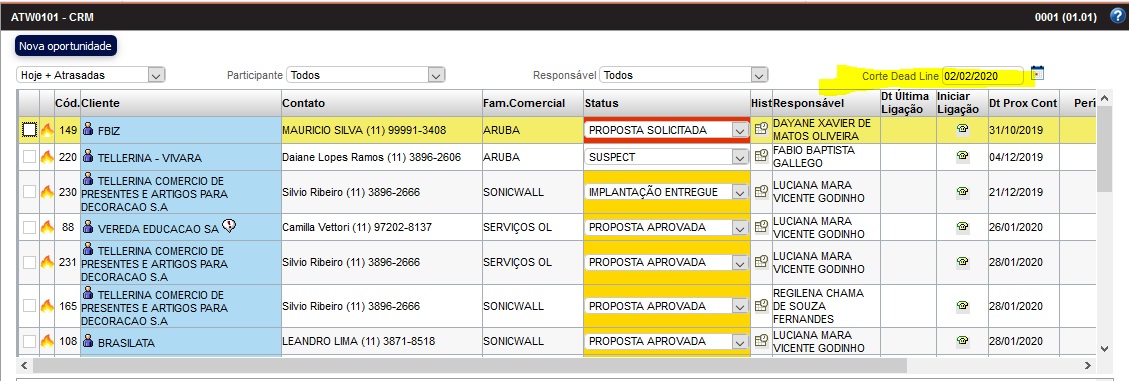The height and width of the screenshot is (381, 1129).
Task: Check the TELLERINA - VIVARA row checkbox
Action: pos(29,157)
